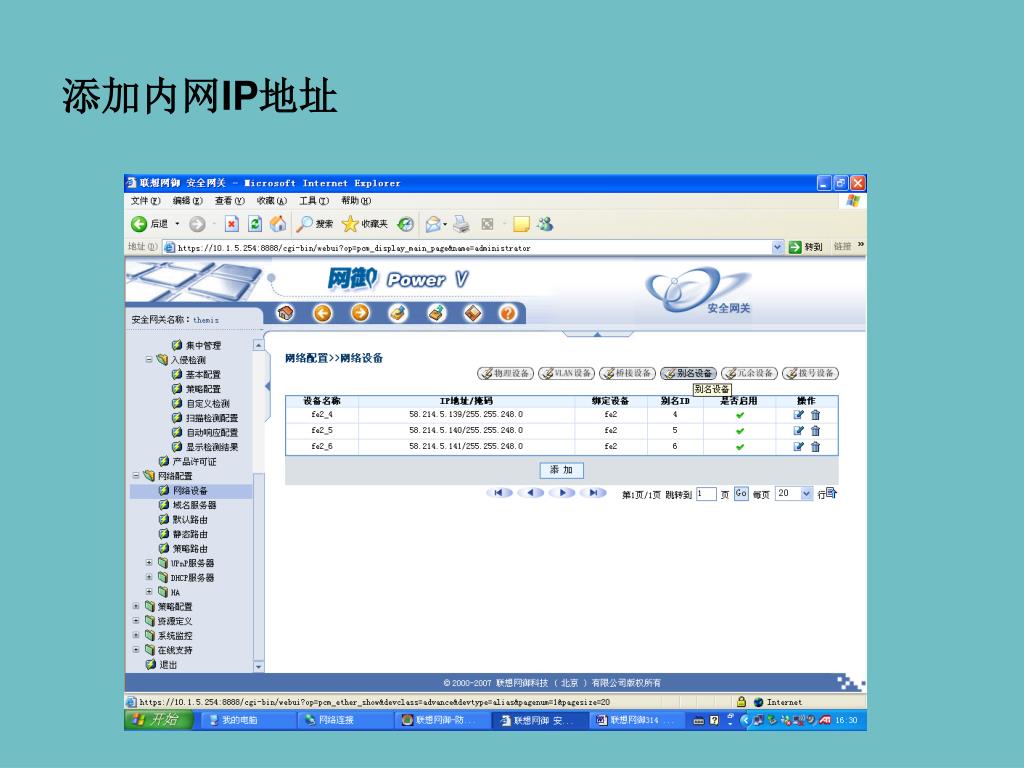Toggle enabled checkmark for fe2_6
1024x768 pixels.
click(740, 447)
